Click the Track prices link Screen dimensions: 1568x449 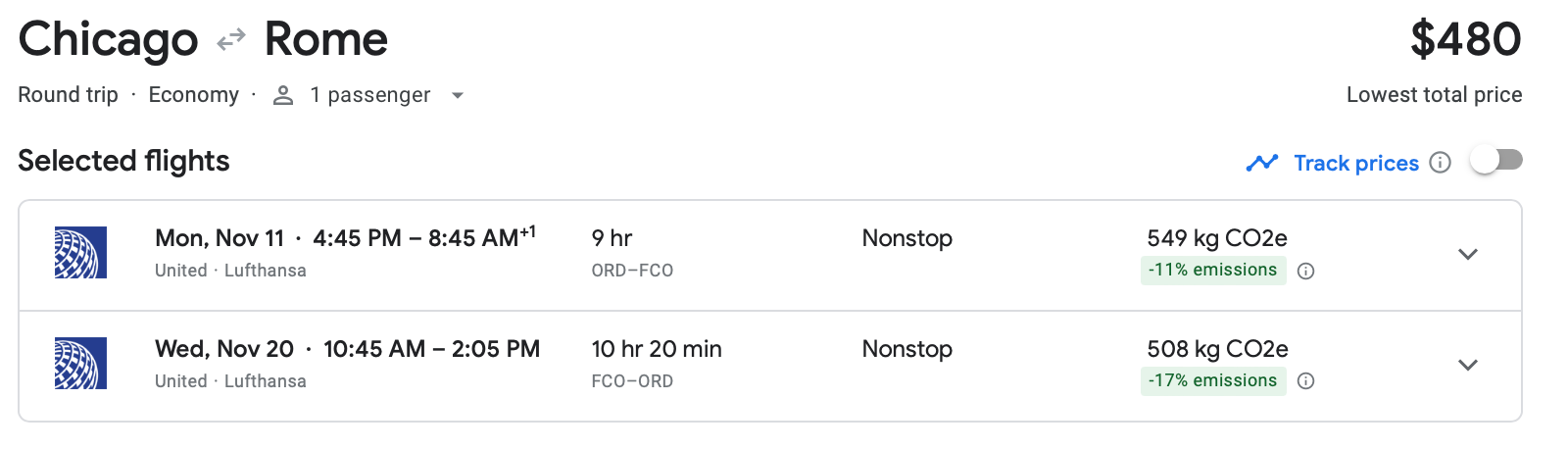coord(1355,163)
